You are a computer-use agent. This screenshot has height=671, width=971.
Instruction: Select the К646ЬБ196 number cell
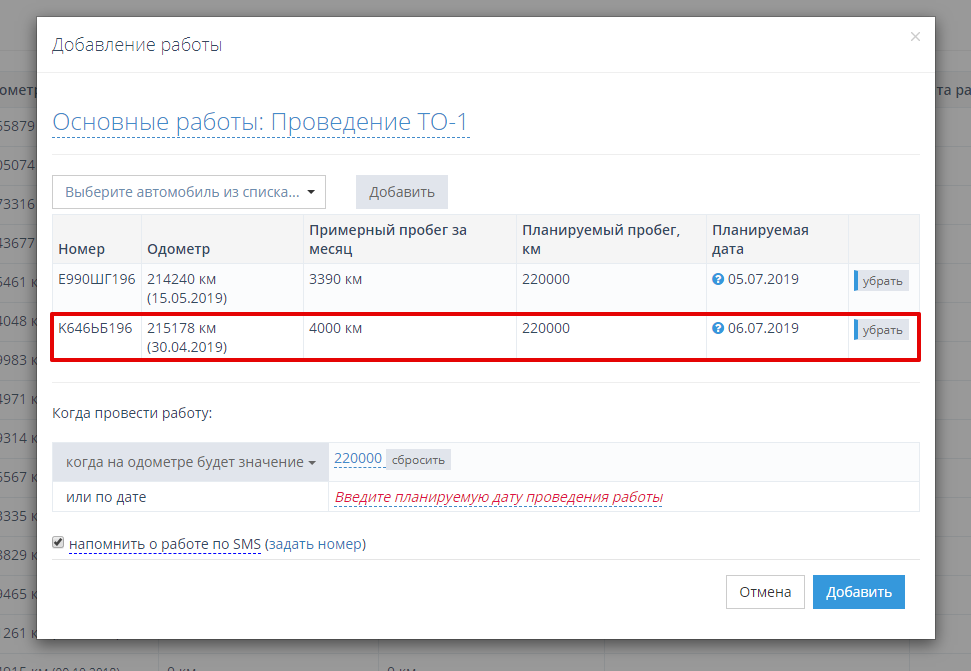tap(95, 328)
